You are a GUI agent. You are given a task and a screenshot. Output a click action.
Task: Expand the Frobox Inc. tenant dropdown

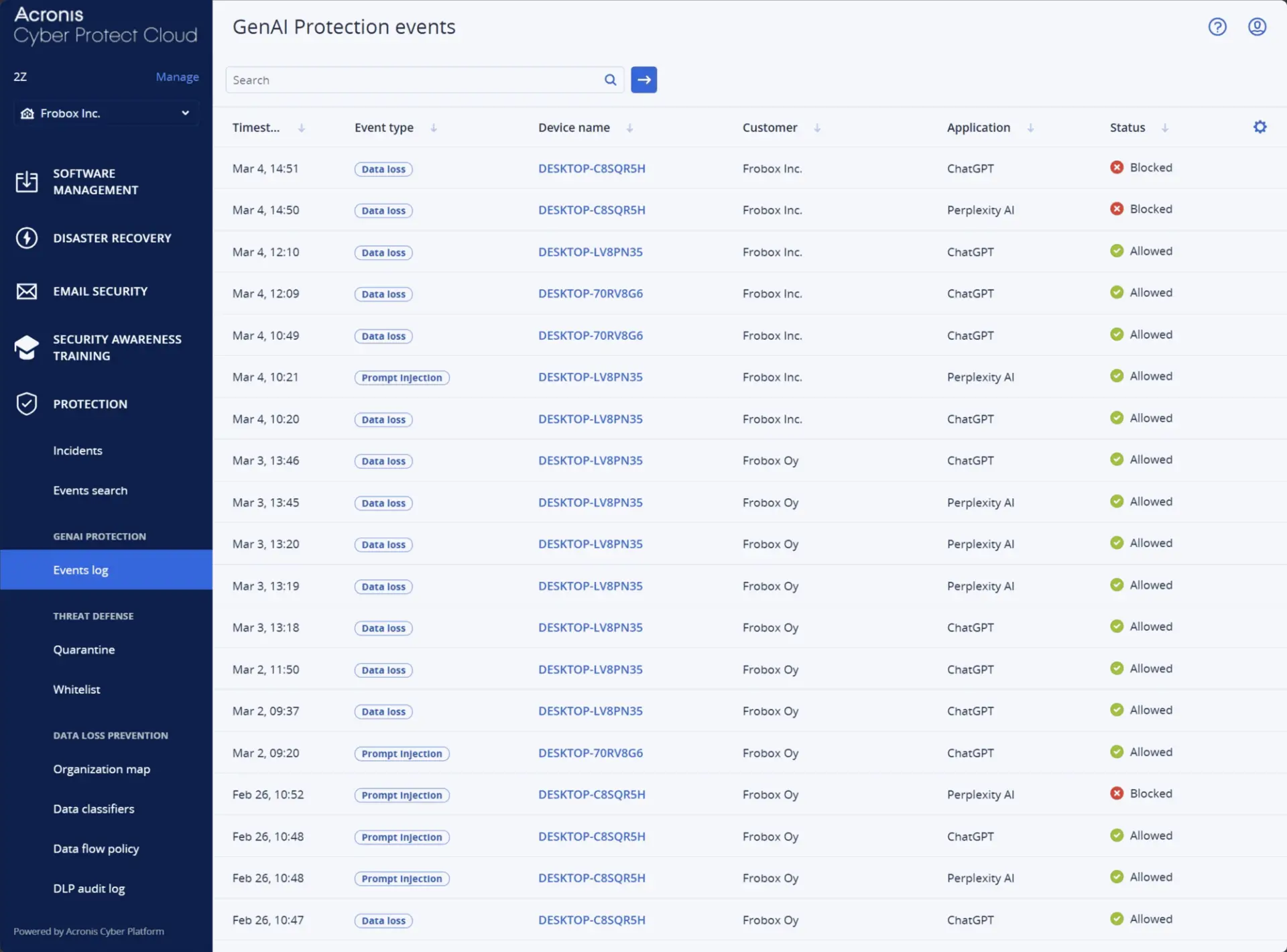[x=106, y=113]
